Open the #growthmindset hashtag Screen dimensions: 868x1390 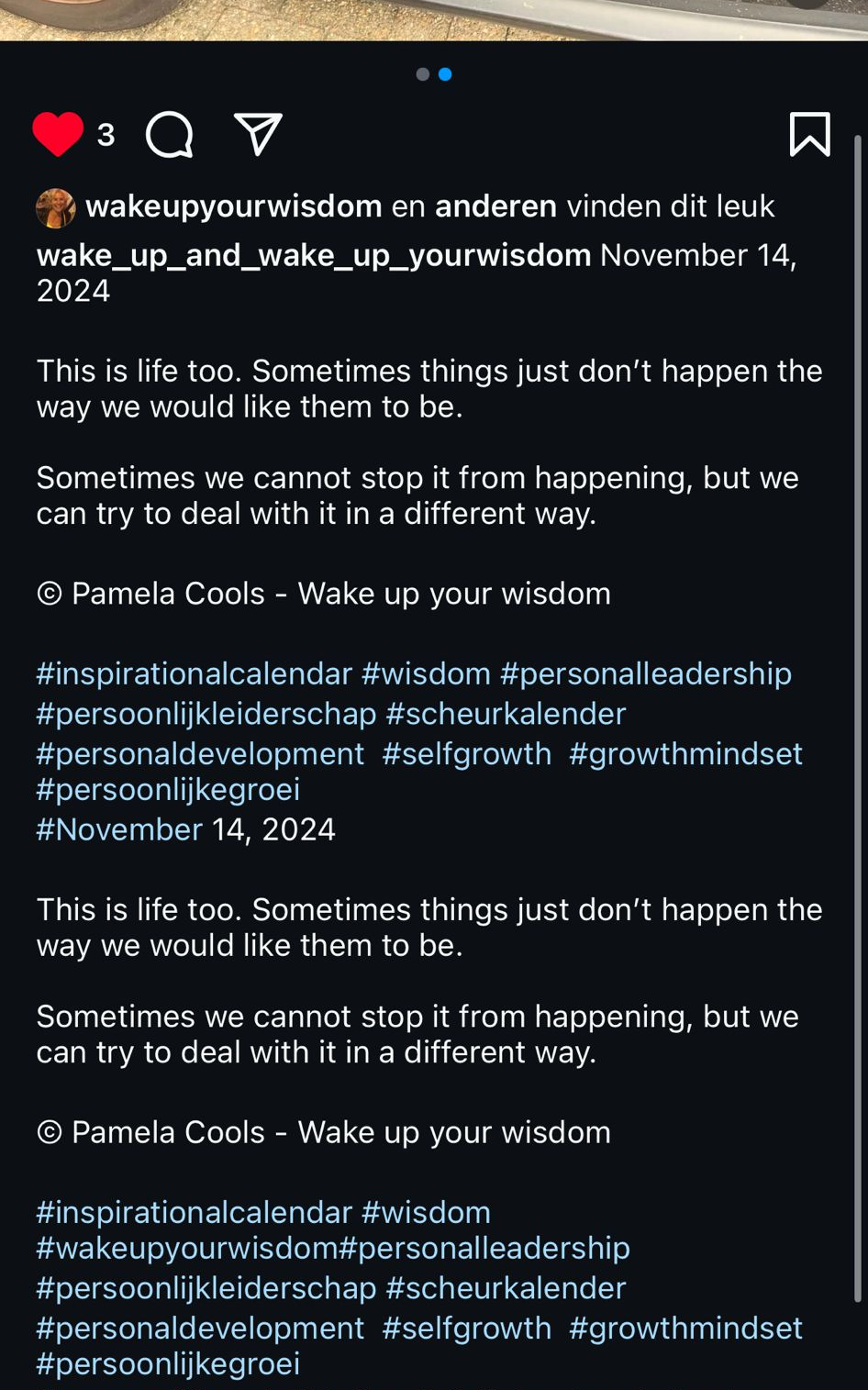pos(685,753)
